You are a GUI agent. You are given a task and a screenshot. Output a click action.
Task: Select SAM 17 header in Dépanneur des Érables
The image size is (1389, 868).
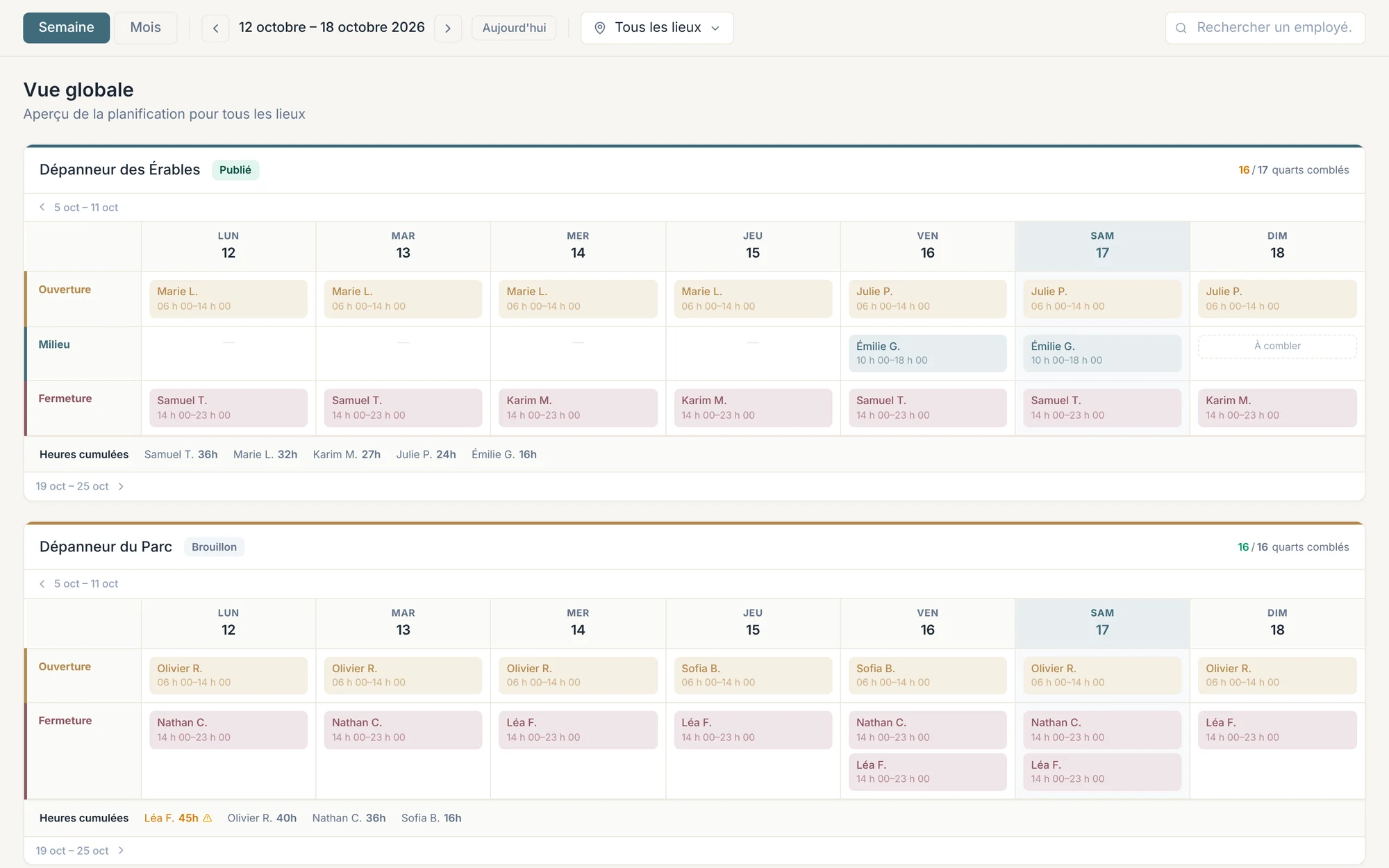click(1102, 247)
